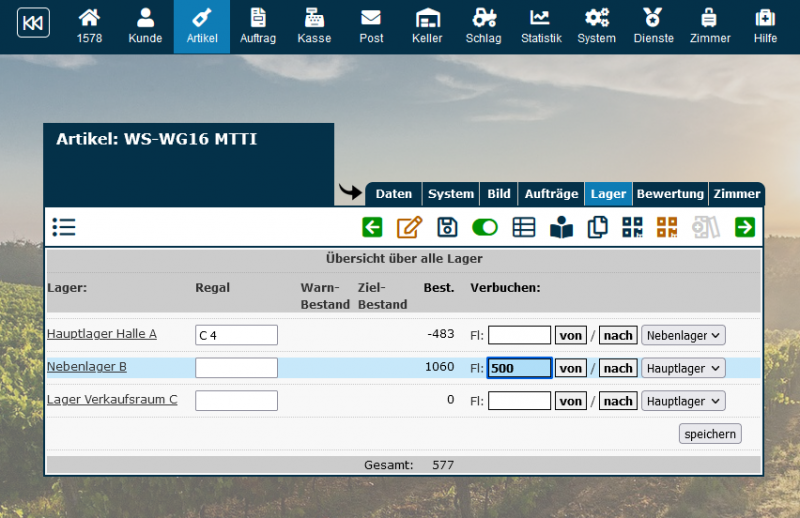
Task: Click the green back arrow icon
Action: coord(372,227)
